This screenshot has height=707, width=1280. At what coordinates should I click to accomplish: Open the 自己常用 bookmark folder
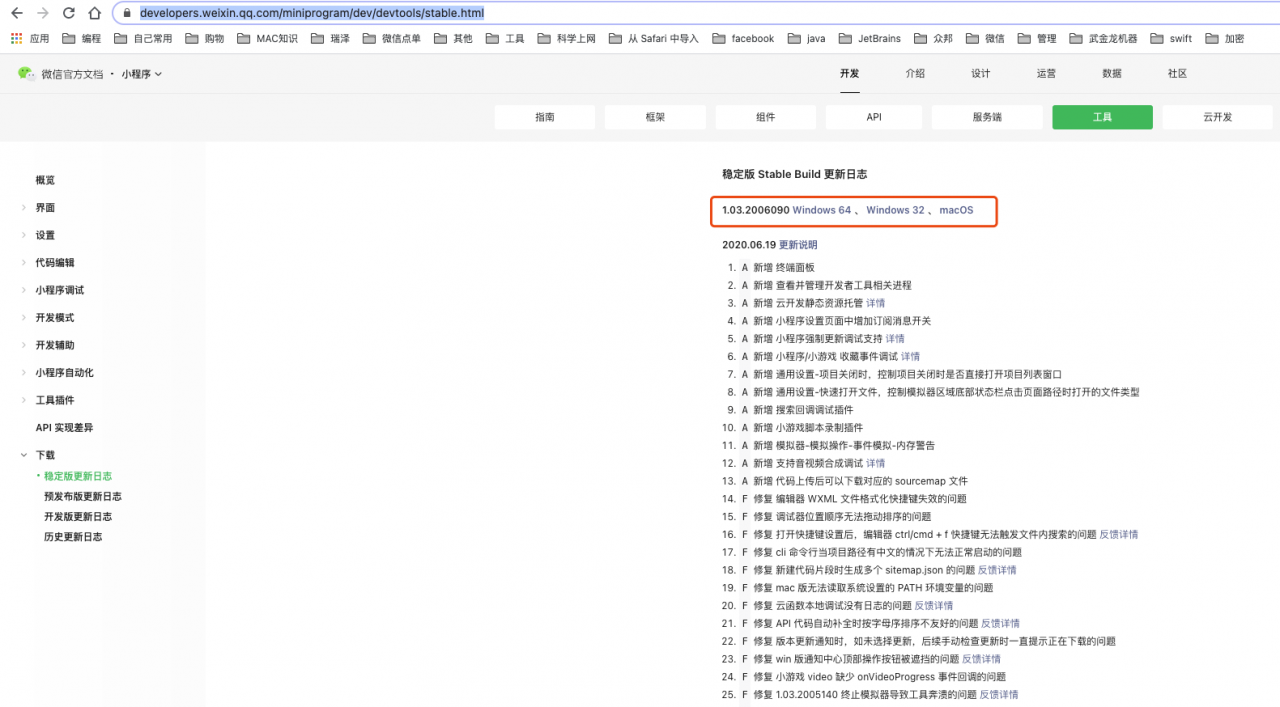click(x=143, y=38)
